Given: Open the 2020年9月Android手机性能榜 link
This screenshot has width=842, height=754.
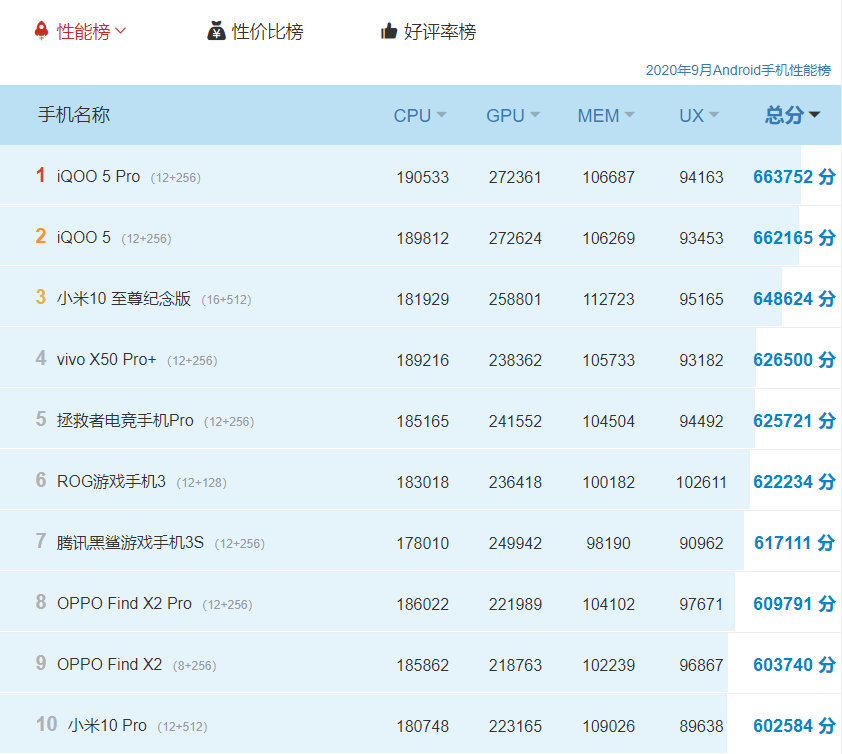Looking at the screenshot, I should tap(738, 70).
